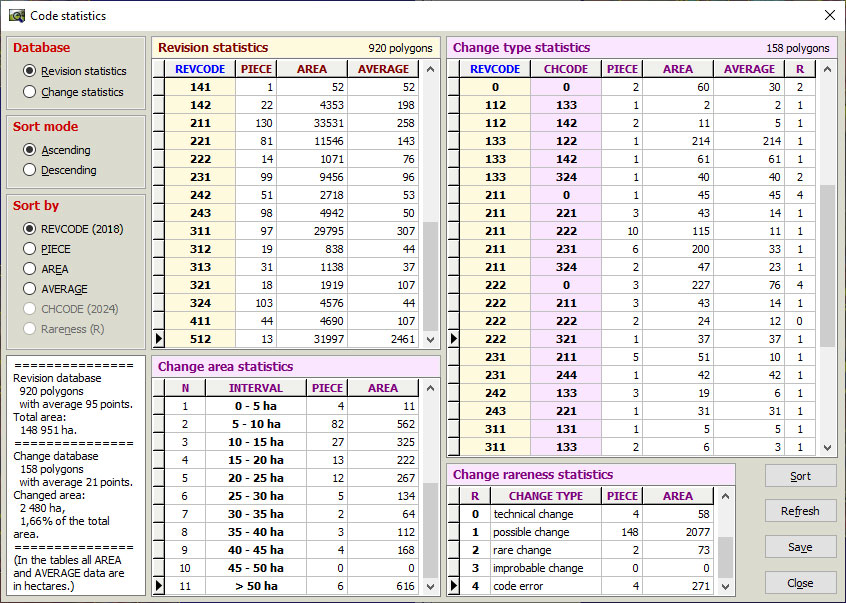Viewport: 846px width, 603px height.
Task: Select the Revision statistics database option
Action: click(x=30, y=71)
